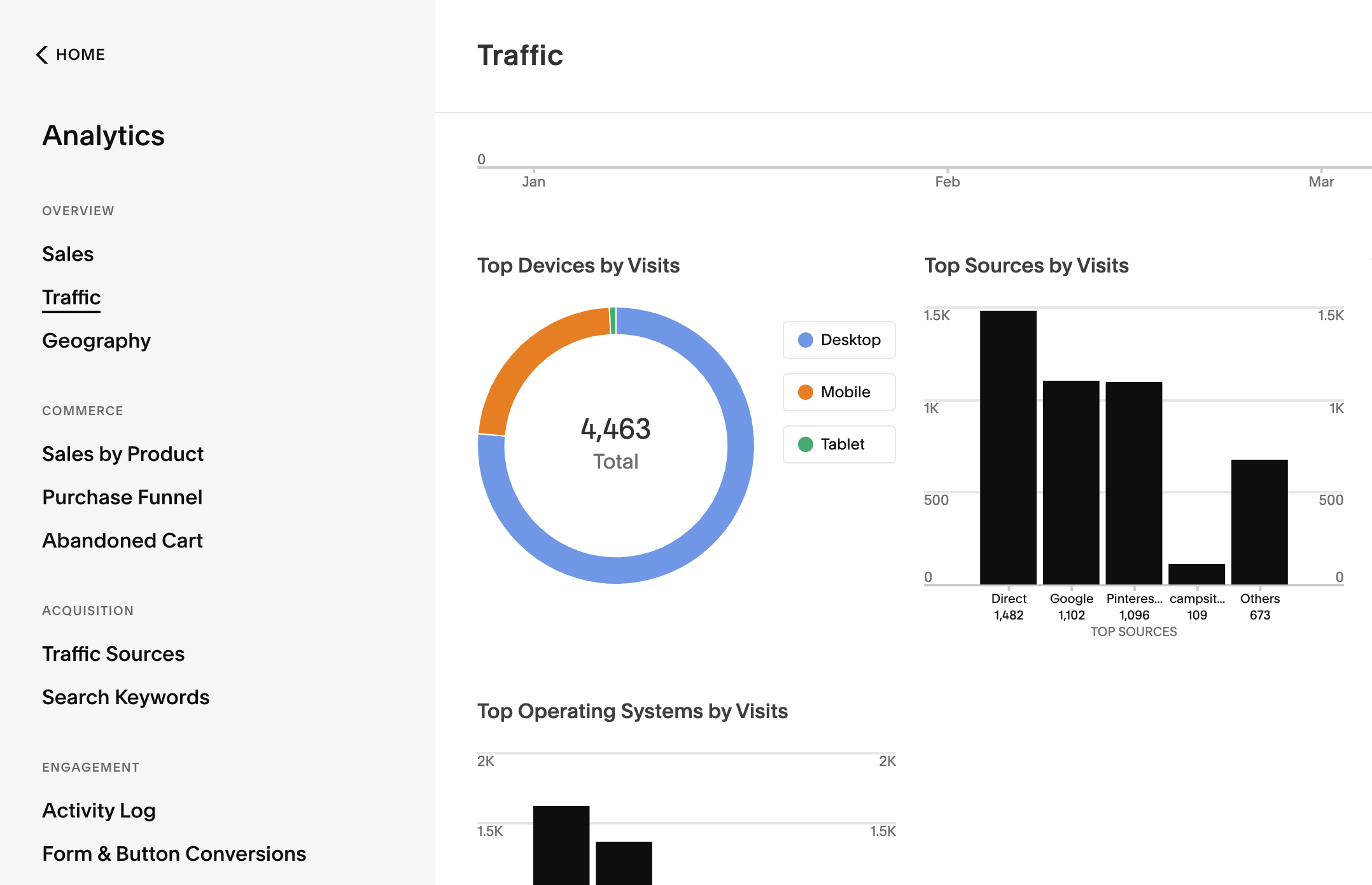Toggle the Desktop series in the donut legend

[839, 340]
